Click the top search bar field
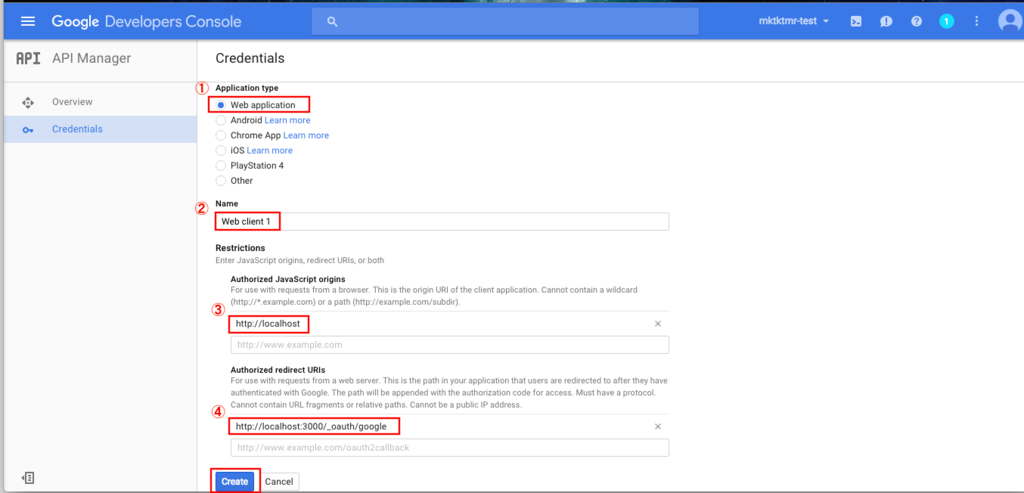 505,22
